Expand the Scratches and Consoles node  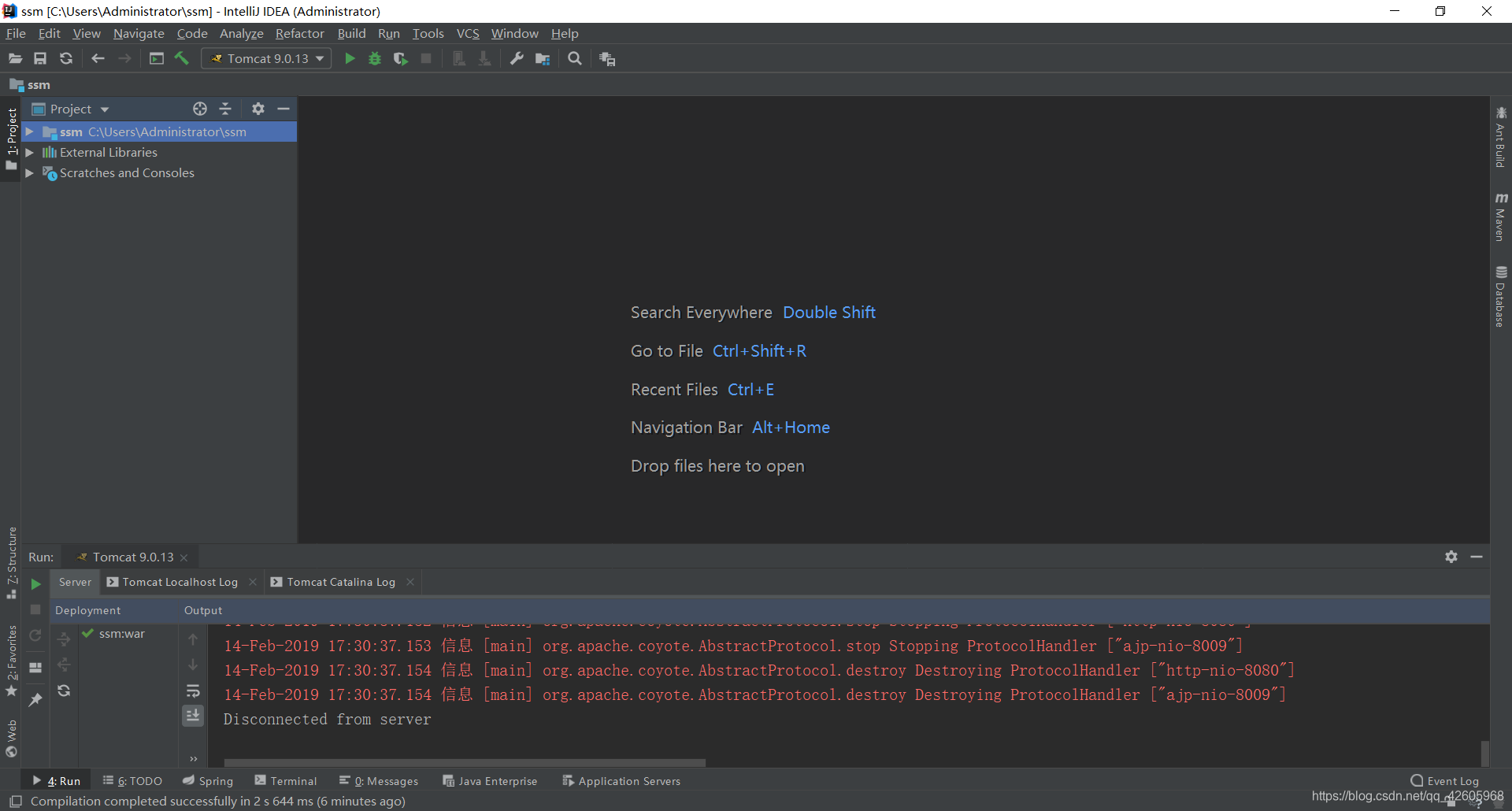[x=29, y=173]
